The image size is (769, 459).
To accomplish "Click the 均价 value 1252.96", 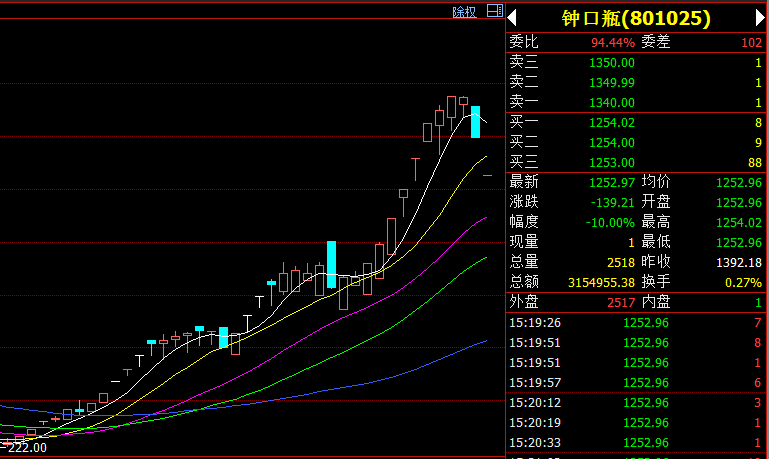I will pyautogui.click(x=739, y=183).
